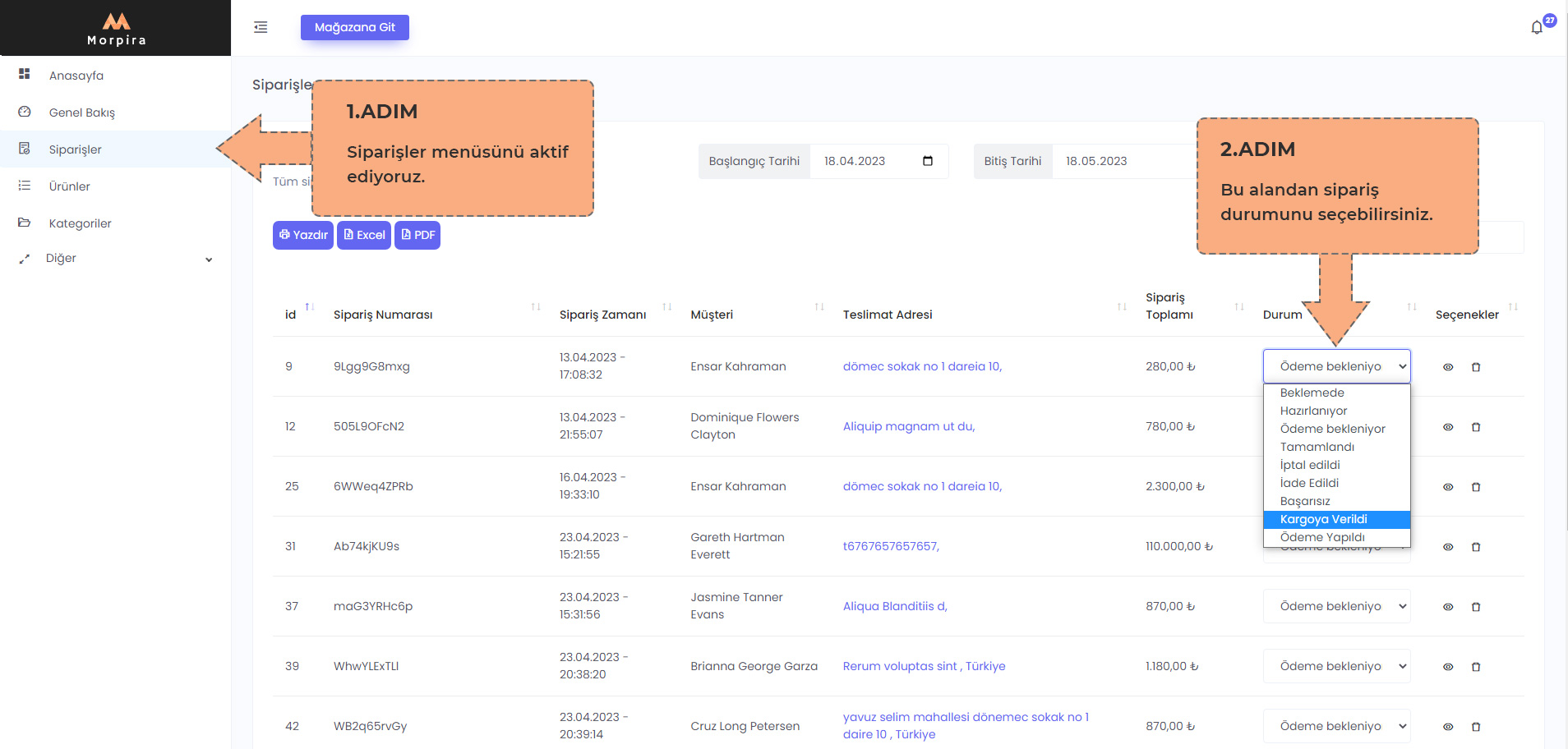The width and height of the screenshot is (1568, 749).
Task: Choose İptal edildi status option
Action: coord(1336,465)
